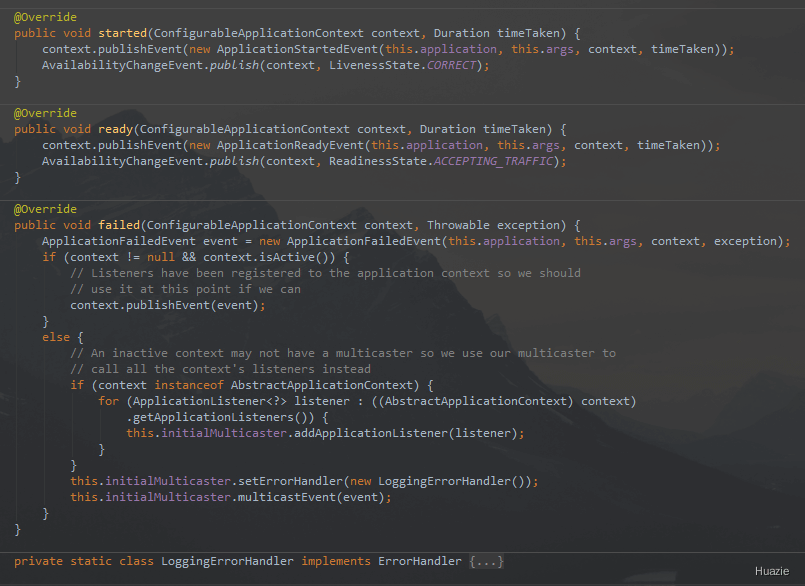Click LoggingErrorHandler in the class declaration
The image size is (805, 586).
point(227,561)
